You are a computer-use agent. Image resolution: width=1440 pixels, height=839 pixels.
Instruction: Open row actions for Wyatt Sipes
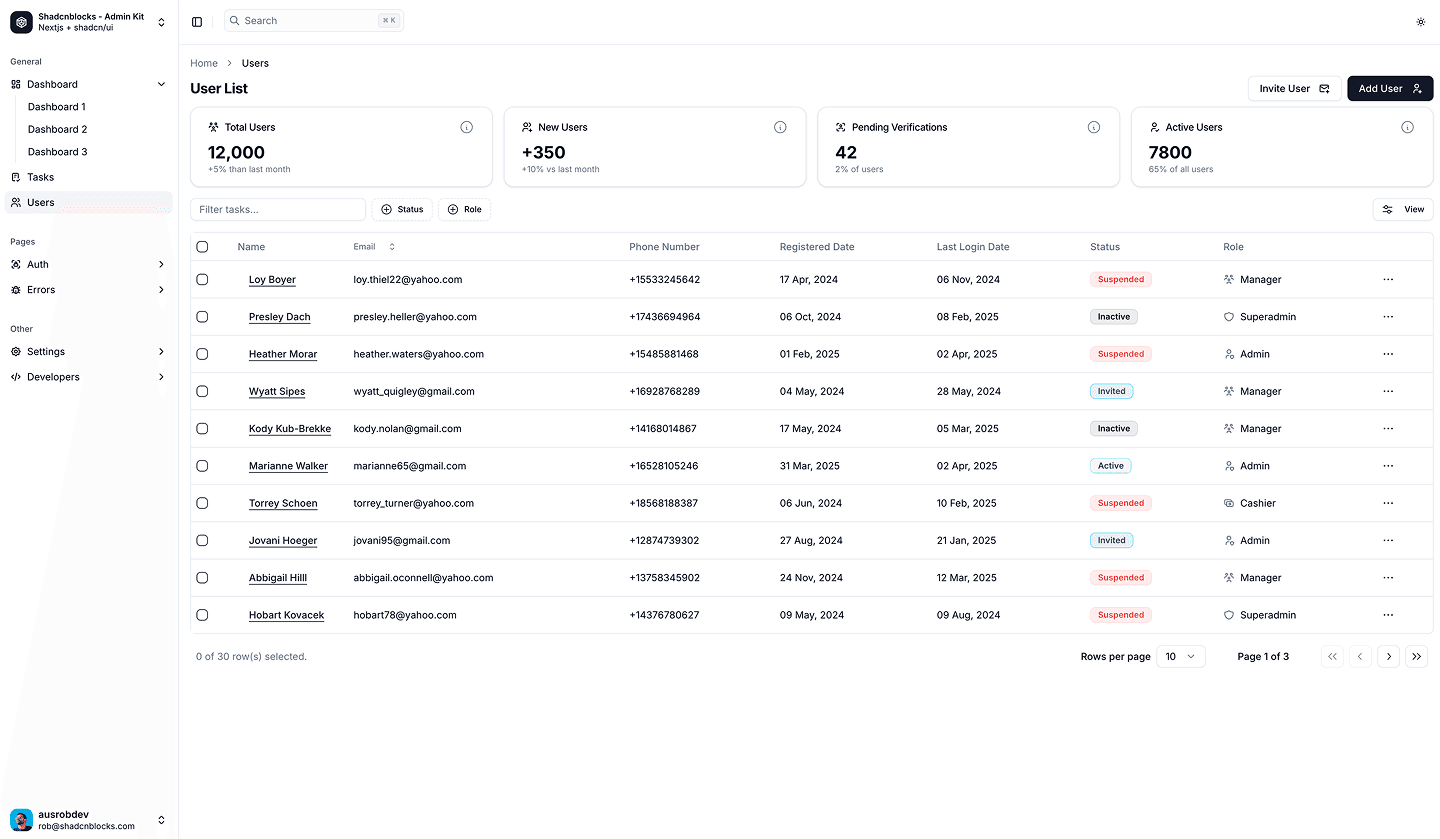1388,391
